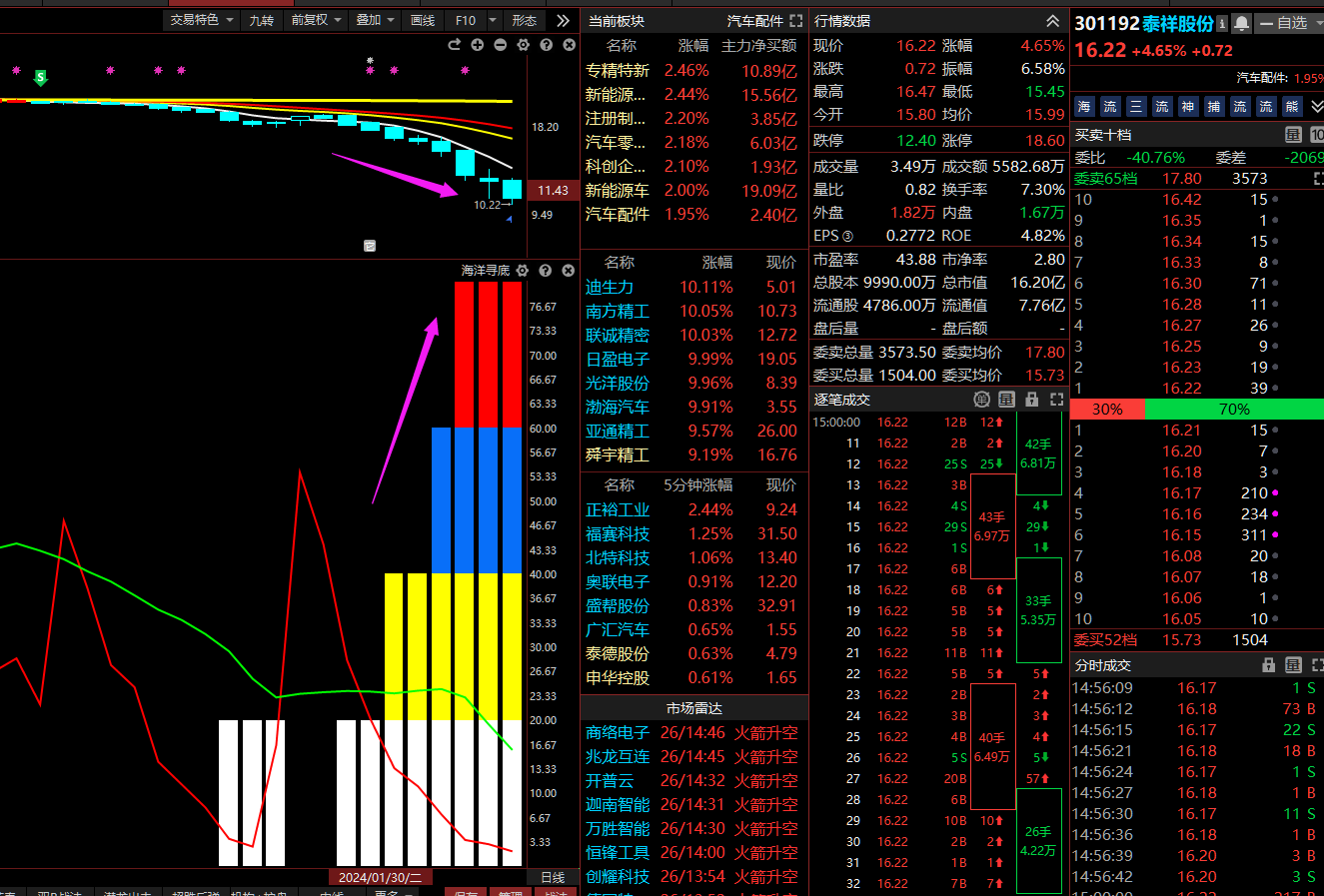Open help for the K-line chart panel

(546, 45)
